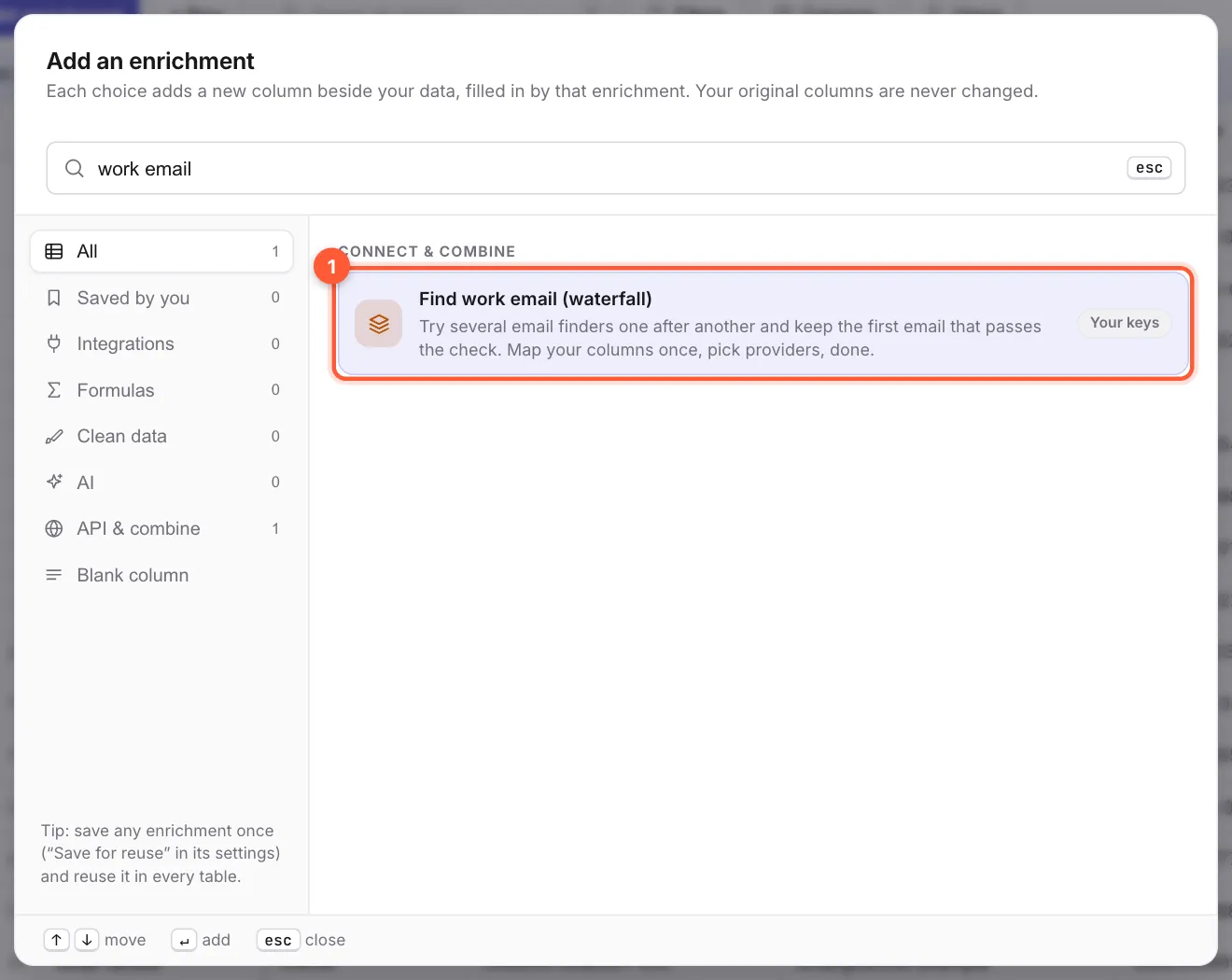Click the stacked layers waterfall icon
Screen dimensions: 1232x980
(378, 324)
